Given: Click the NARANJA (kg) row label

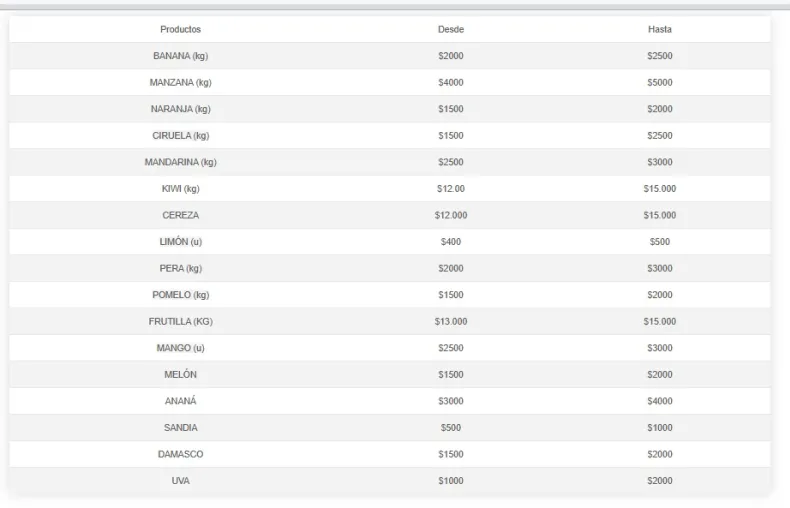Looking at the screenshot, I should [x=180, y=109].
